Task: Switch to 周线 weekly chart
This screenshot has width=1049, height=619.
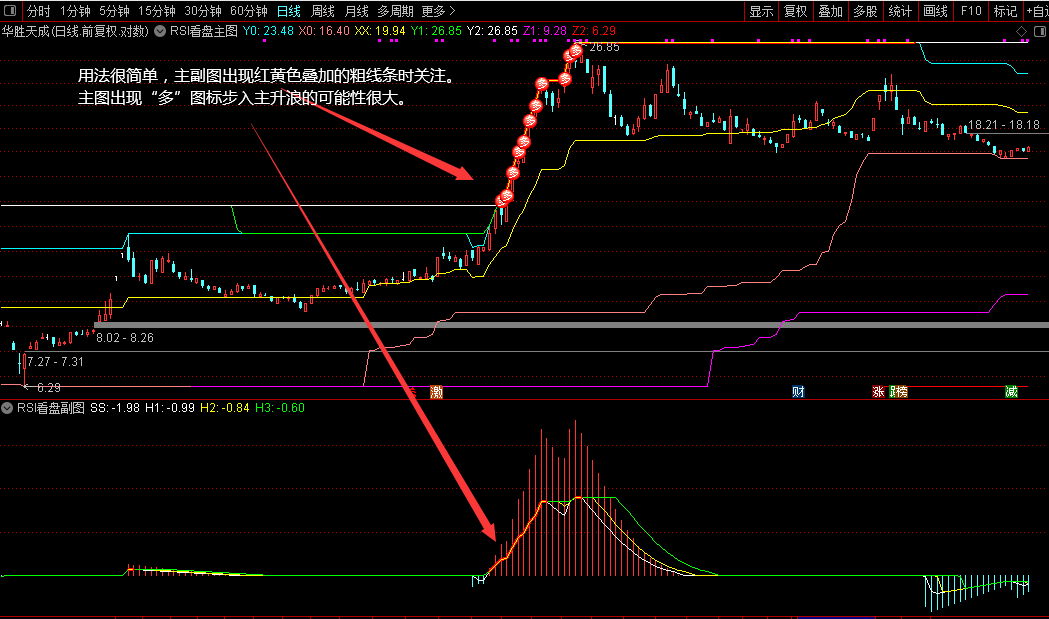Action: (x=322, y=11)
